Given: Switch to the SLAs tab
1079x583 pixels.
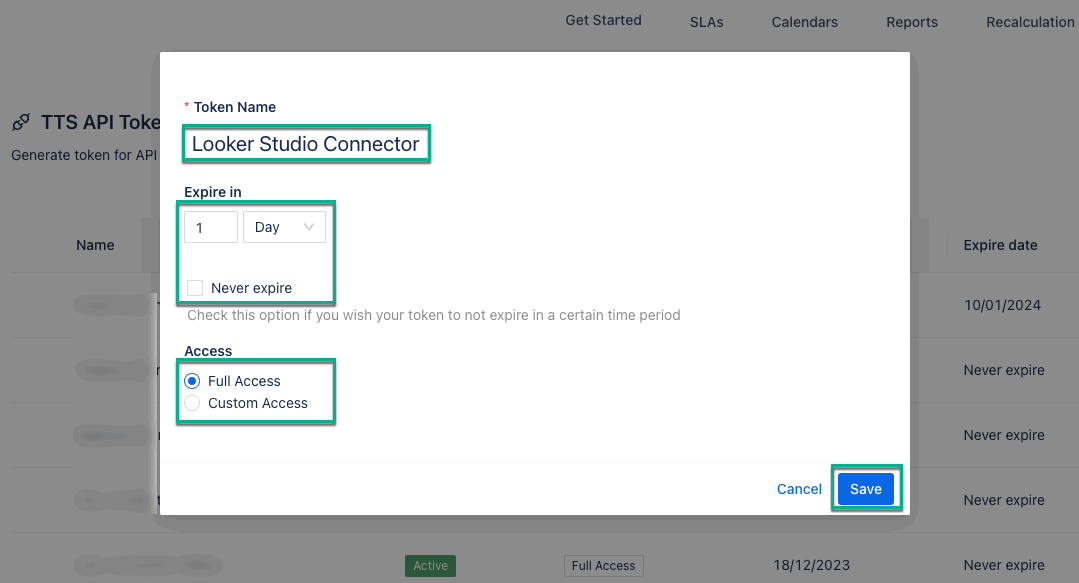Looking at the screenshot, I should coord(706,22).
